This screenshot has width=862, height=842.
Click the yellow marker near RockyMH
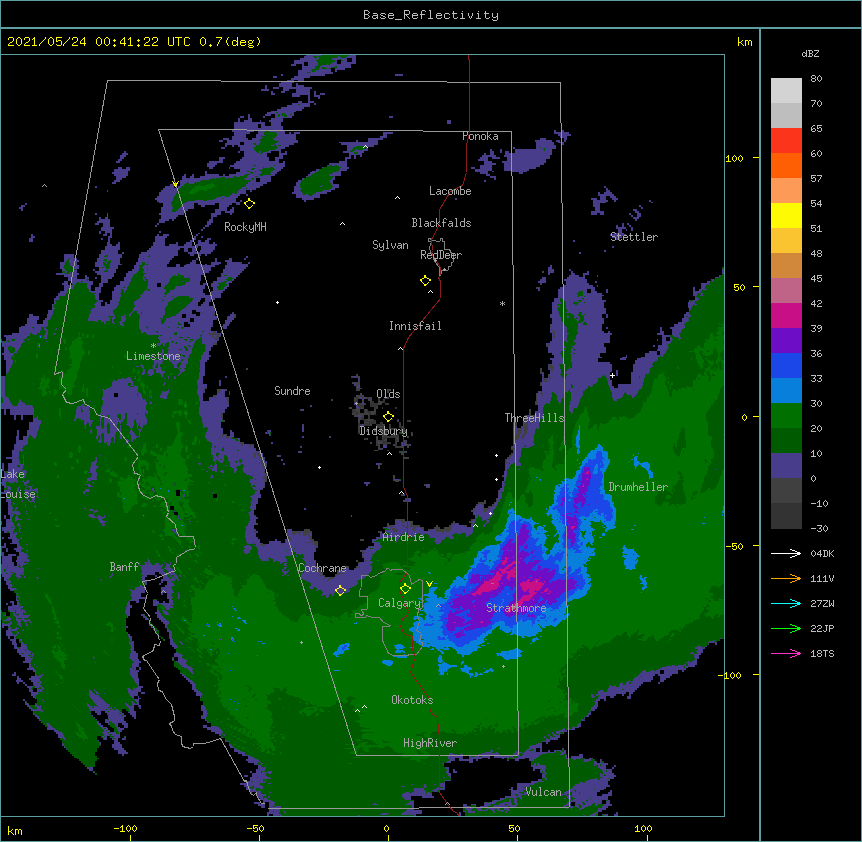(x=249, y=204)
